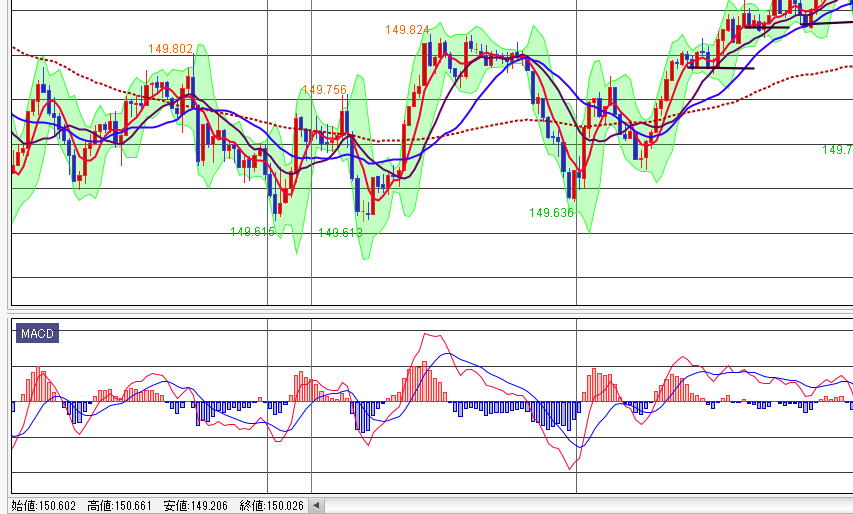Select the short black horizontal line segment
The height and width of the screenshot is (514, 853).
tap(720, 68)
